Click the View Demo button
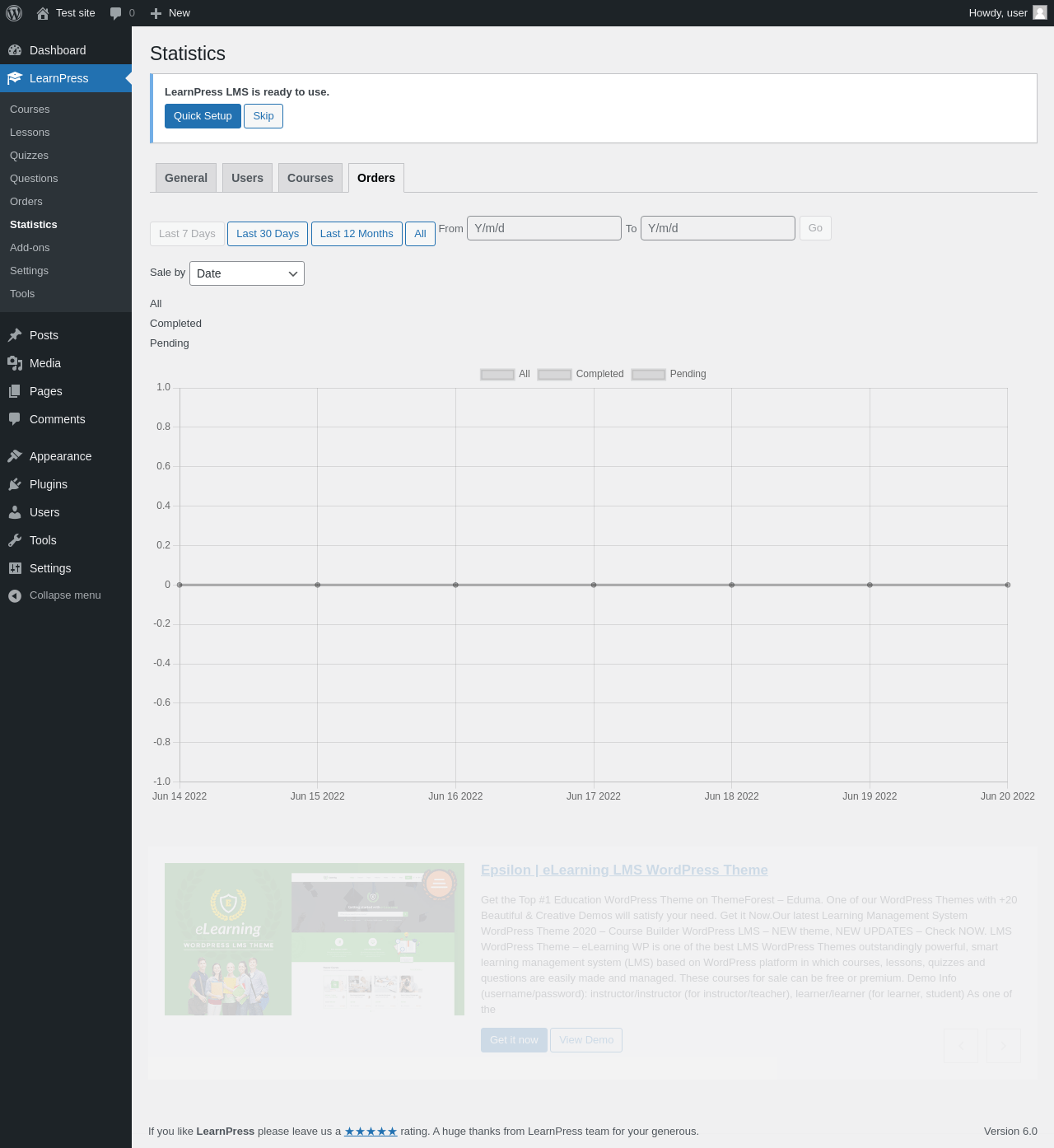1054x1148 pixels. click(x=586, y=1040)
